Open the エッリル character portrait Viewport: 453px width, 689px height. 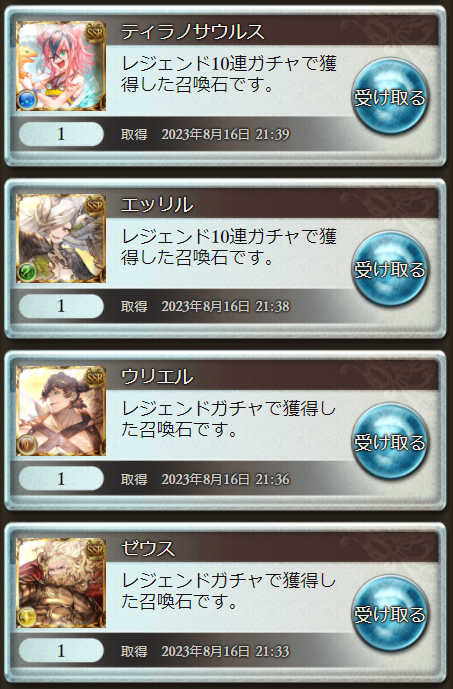(x=61, y=238)
